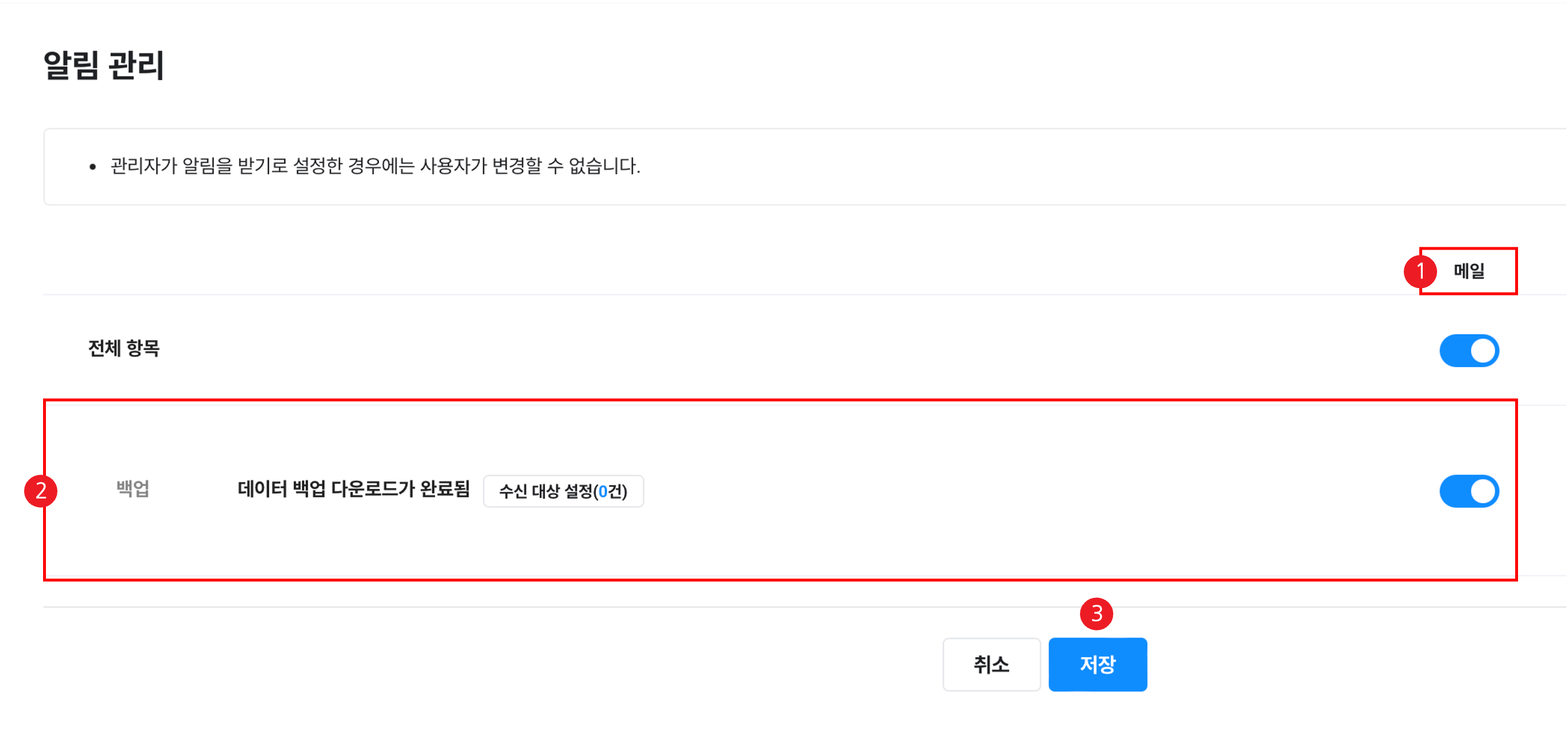Click the blue 0 recipient count
This screenshot has height=731, width=1568.
tap(603, 491)
